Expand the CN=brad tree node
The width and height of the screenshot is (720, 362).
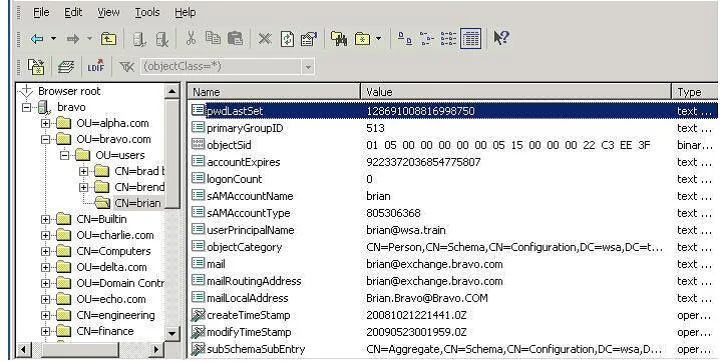click(x=83, y=171)
